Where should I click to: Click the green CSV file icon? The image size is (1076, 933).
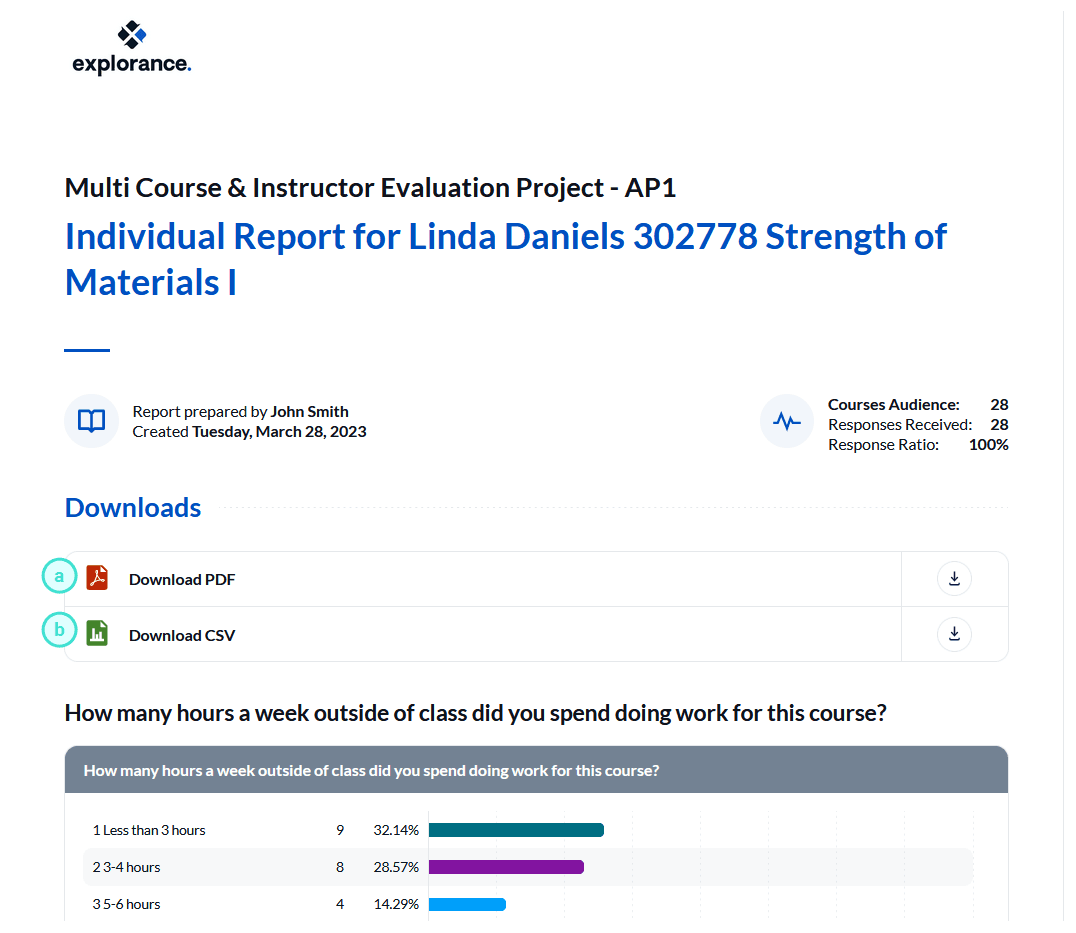[97, 634]
